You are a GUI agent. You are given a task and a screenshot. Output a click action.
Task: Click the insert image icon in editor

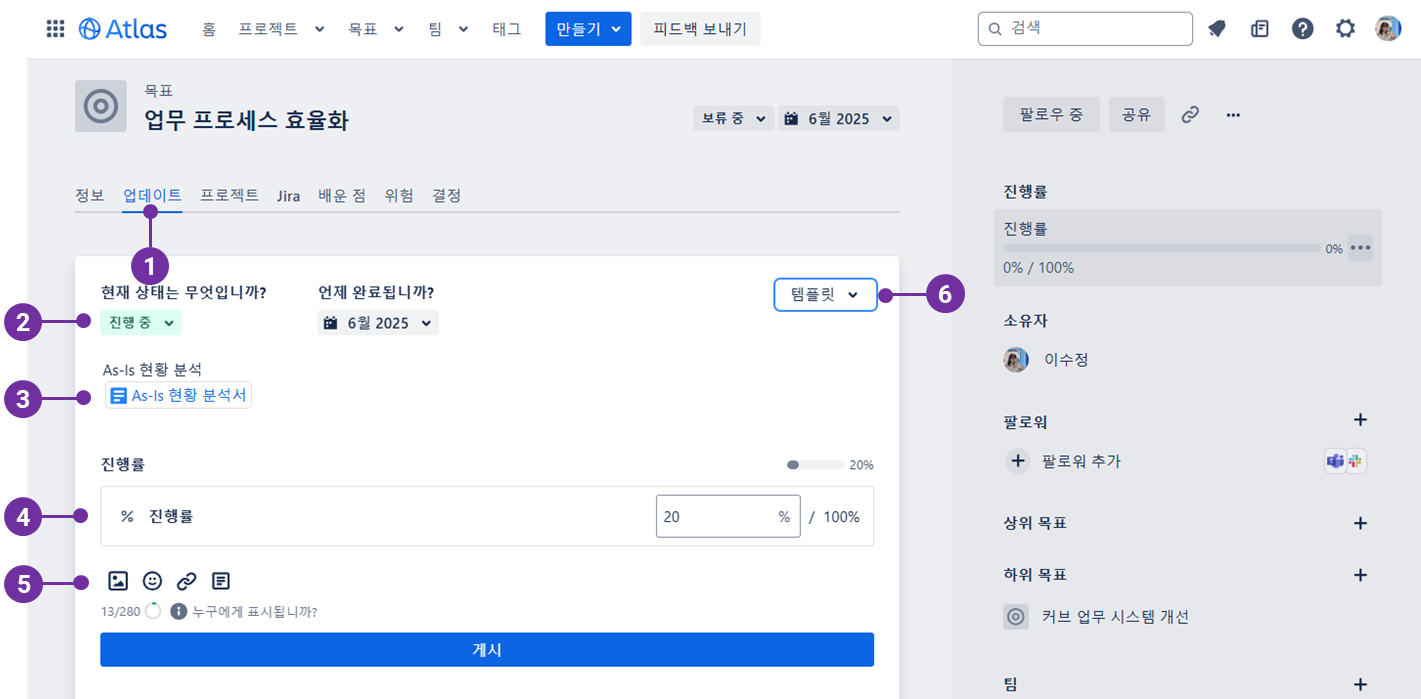(118, 581)
